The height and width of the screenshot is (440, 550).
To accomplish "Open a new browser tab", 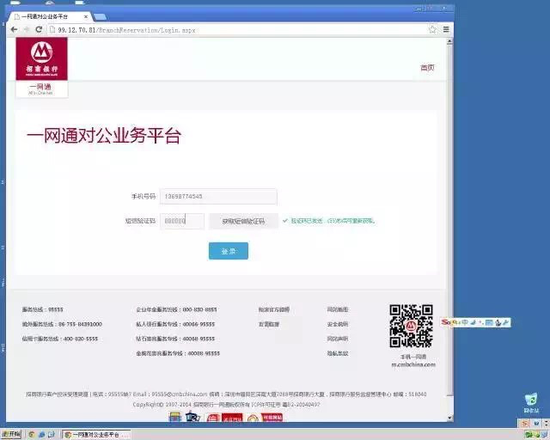I will (100, 17).
